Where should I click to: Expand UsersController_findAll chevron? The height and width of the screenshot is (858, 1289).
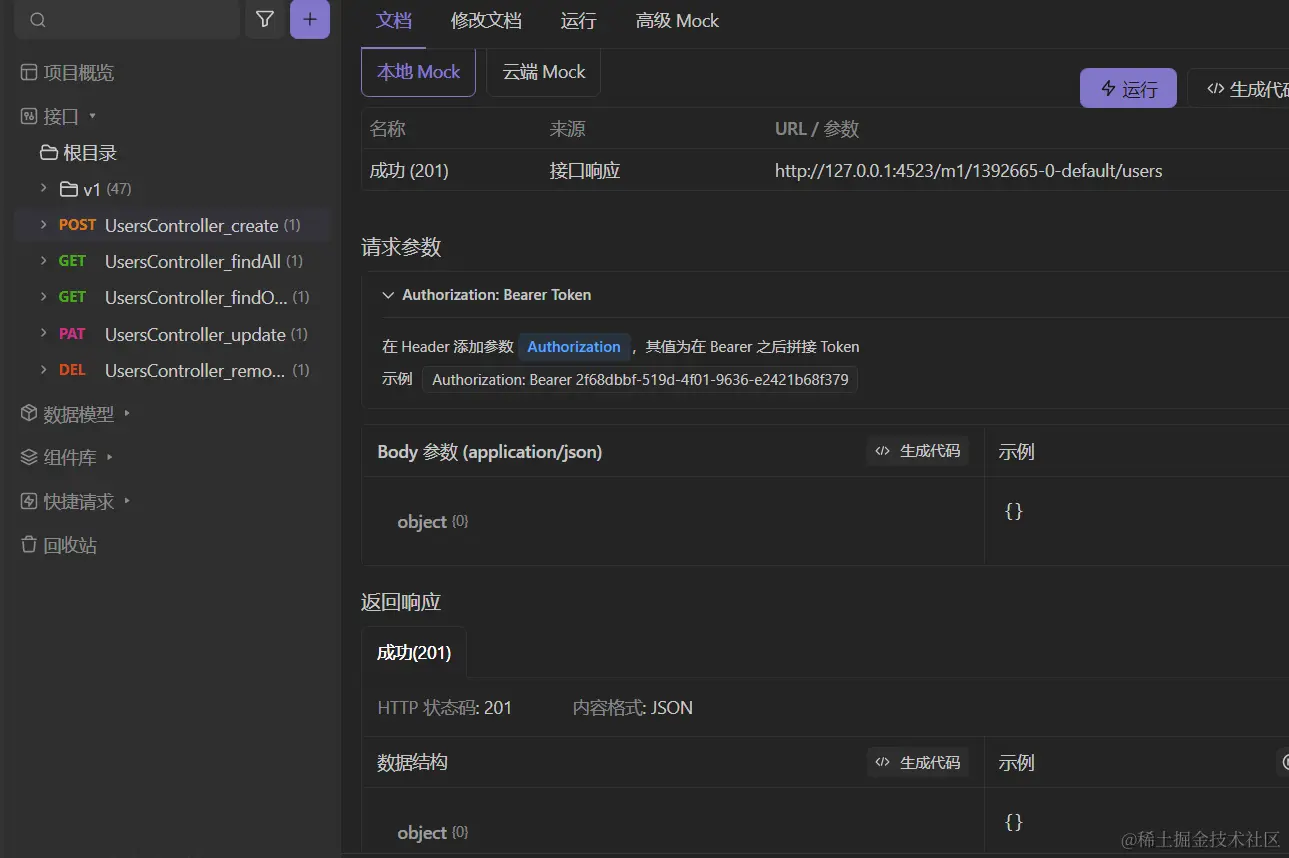coord(43,261)
